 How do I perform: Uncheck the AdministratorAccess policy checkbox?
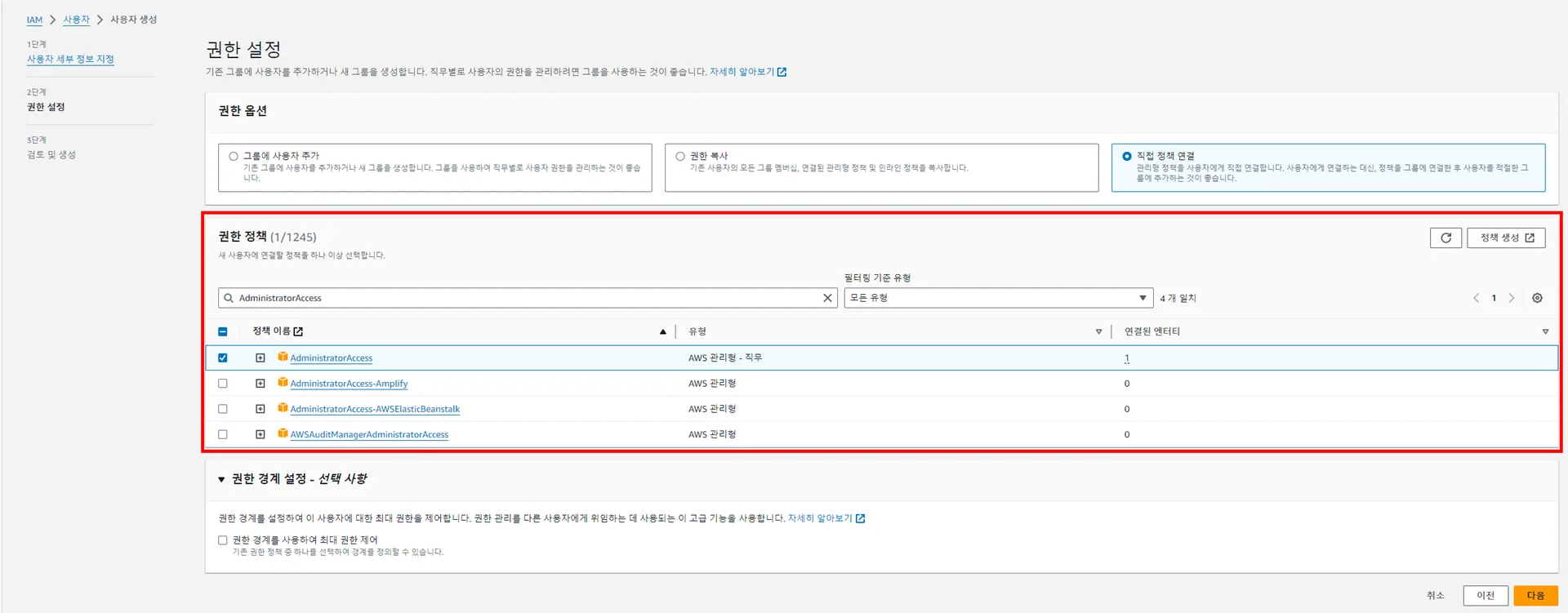pyautogui.click(x=223, y=358)
